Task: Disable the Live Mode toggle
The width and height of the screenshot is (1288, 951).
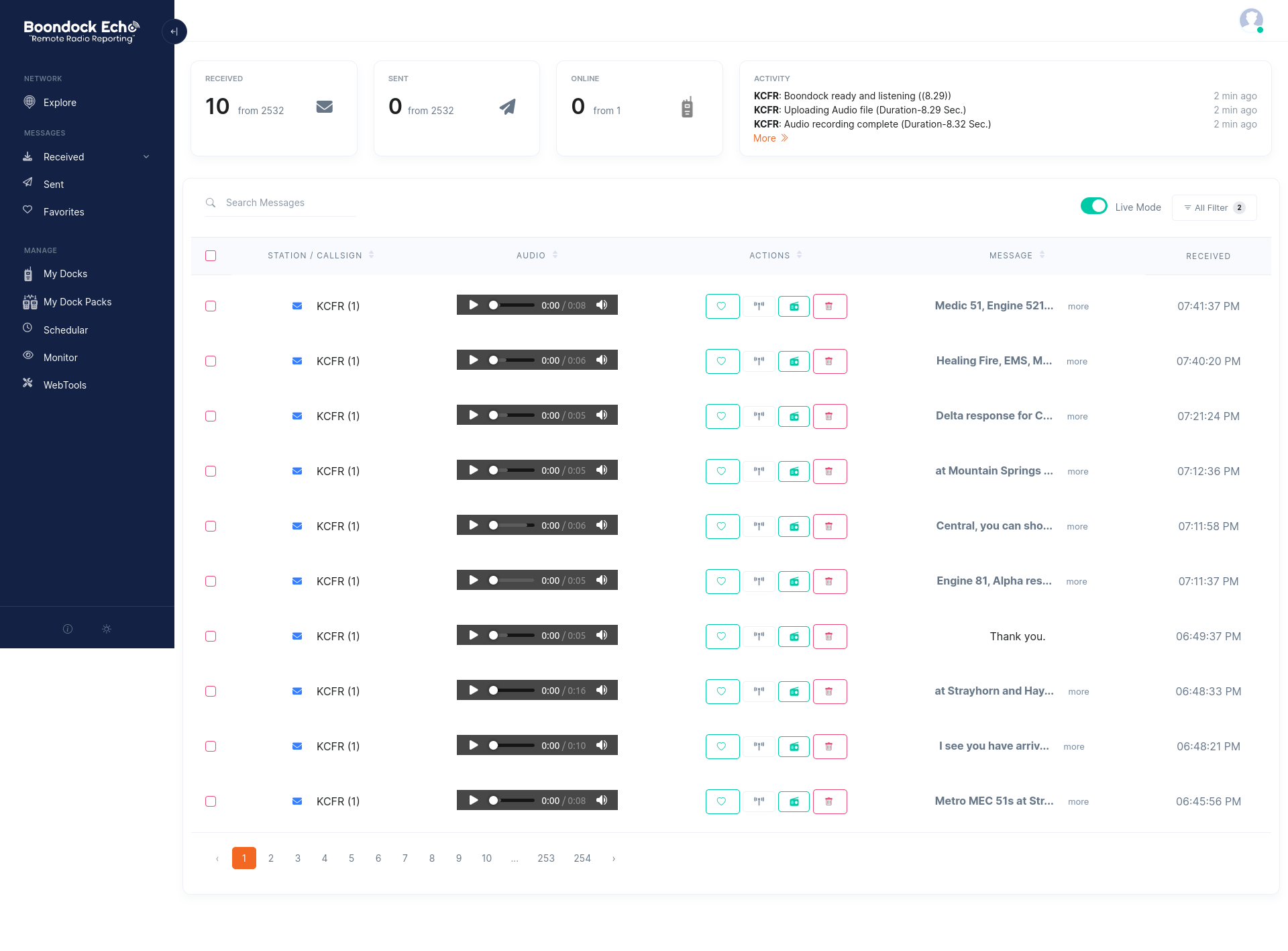Action: tap(1093, 206)
